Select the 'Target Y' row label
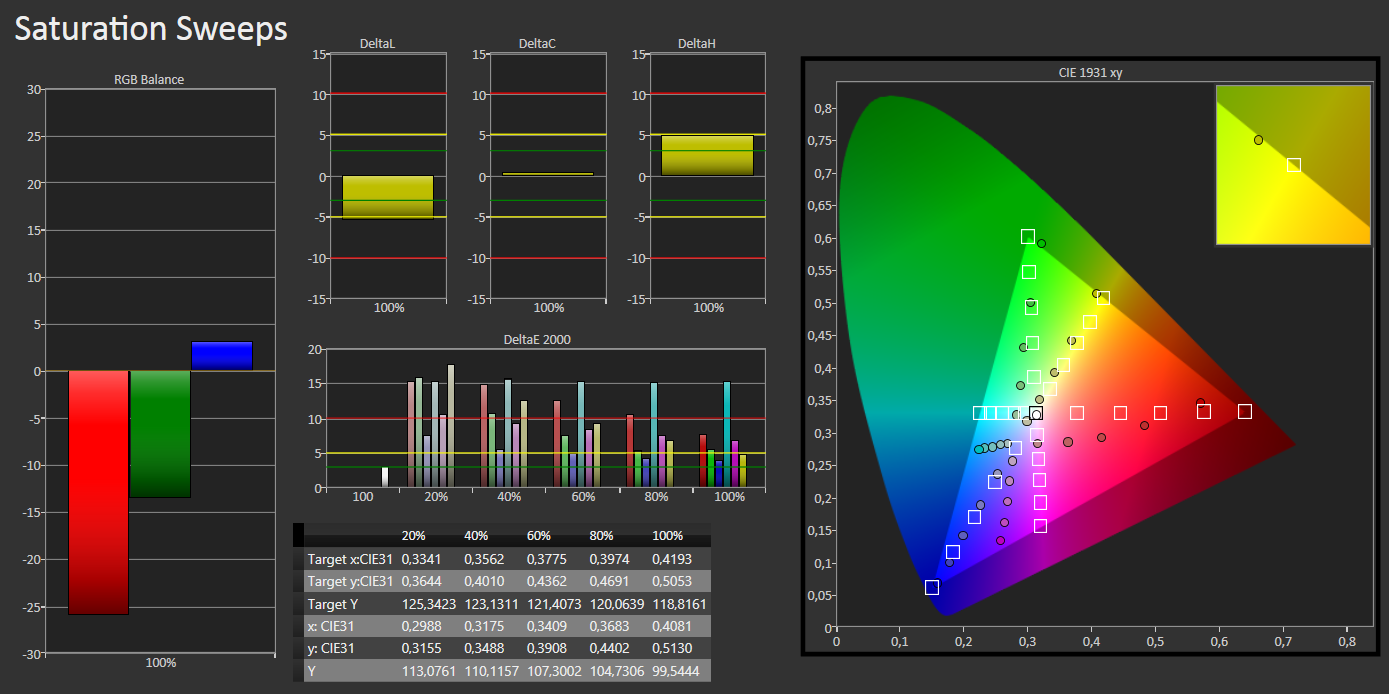 pos(334,603)
